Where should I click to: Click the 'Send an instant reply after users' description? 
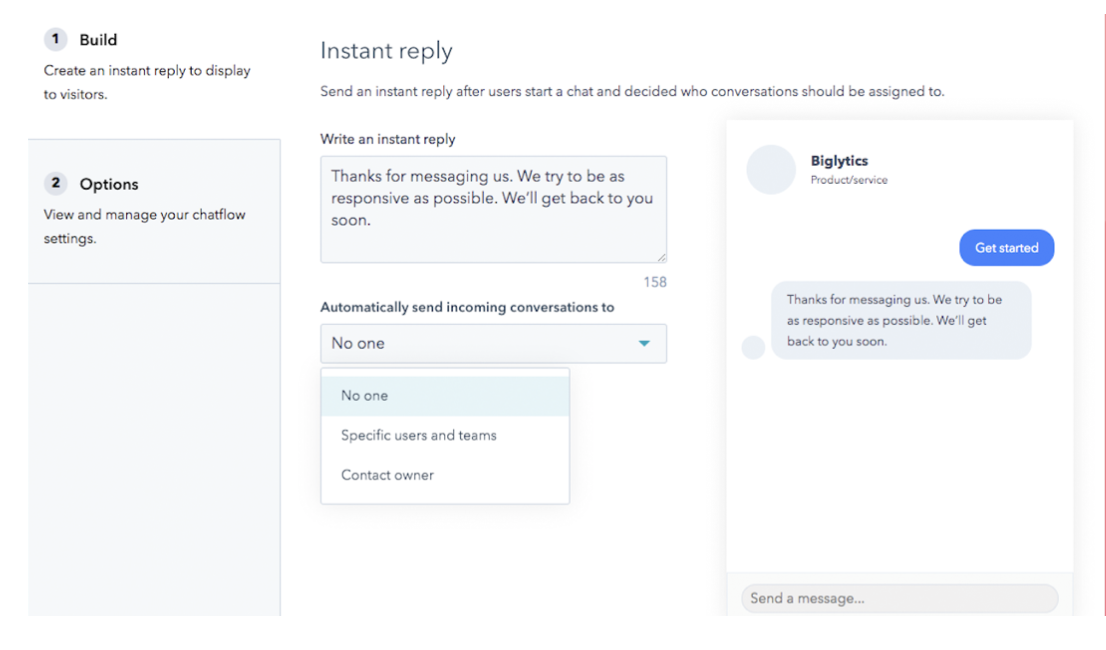coord(632,92)
